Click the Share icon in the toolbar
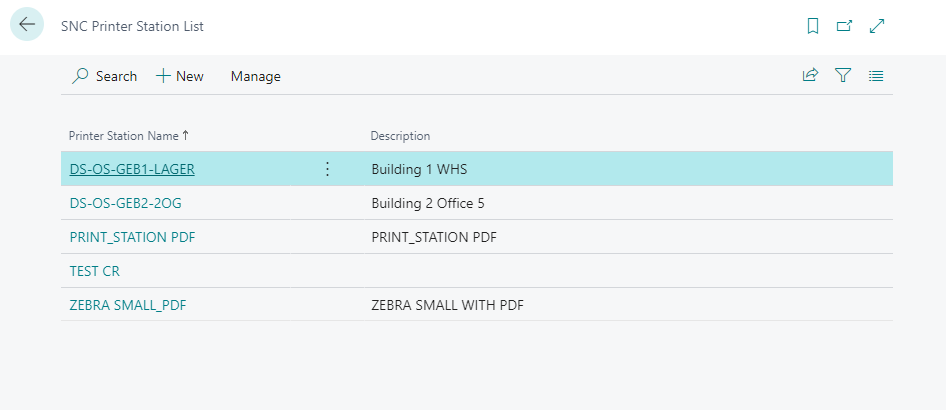946x410 pixels. tap(810, 75)
